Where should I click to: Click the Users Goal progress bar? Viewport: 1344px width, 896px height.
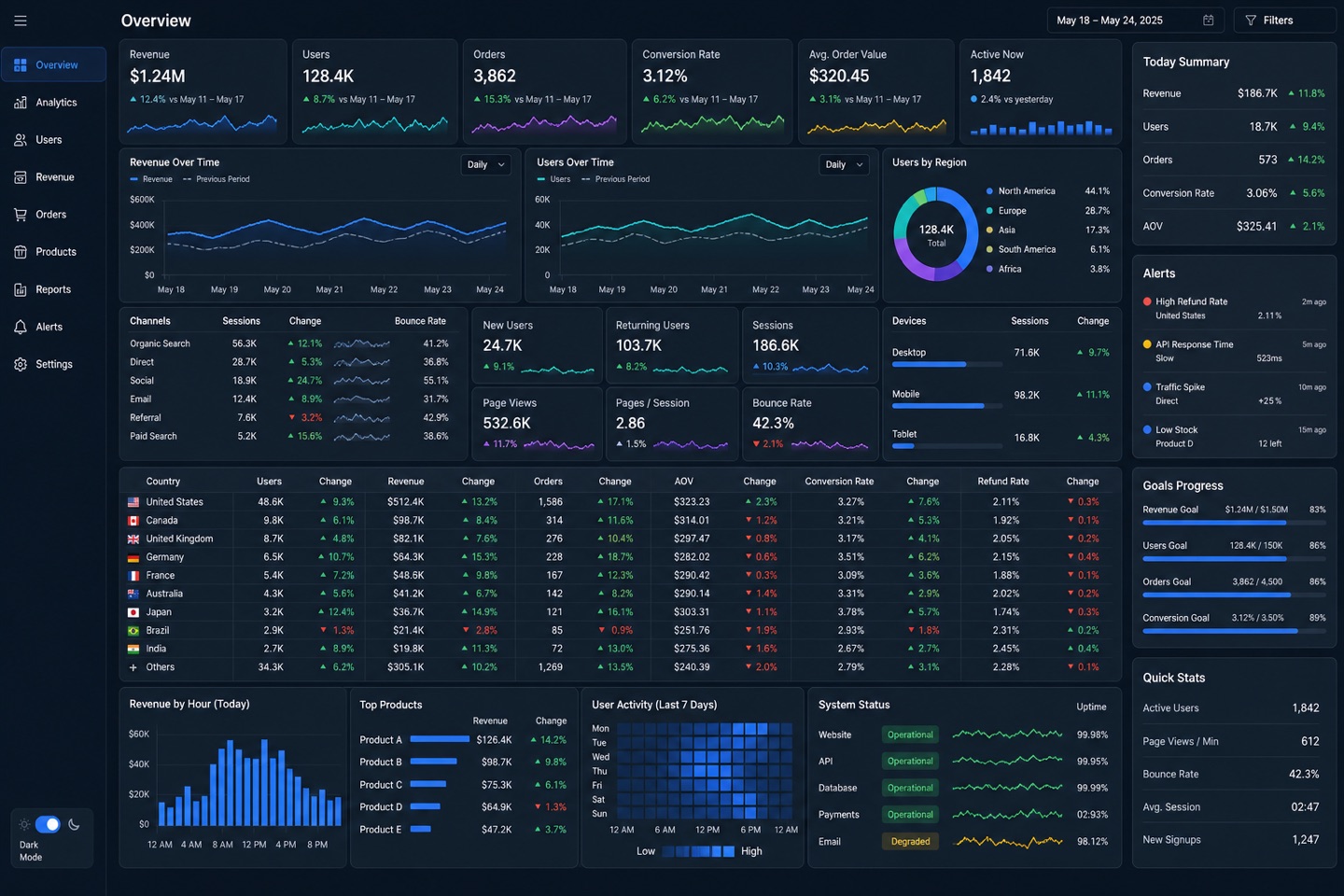pyautogui.click(x=1234, y=559)
